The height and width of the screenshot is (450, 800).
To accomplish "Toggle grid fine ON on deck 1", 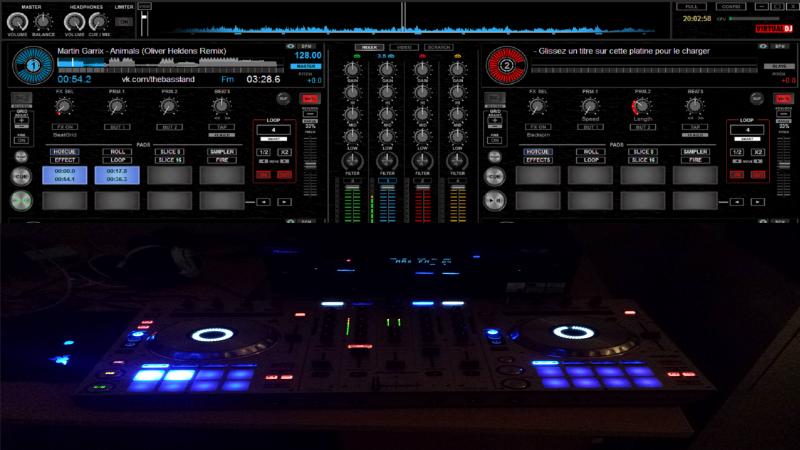I will coord(21,140).
